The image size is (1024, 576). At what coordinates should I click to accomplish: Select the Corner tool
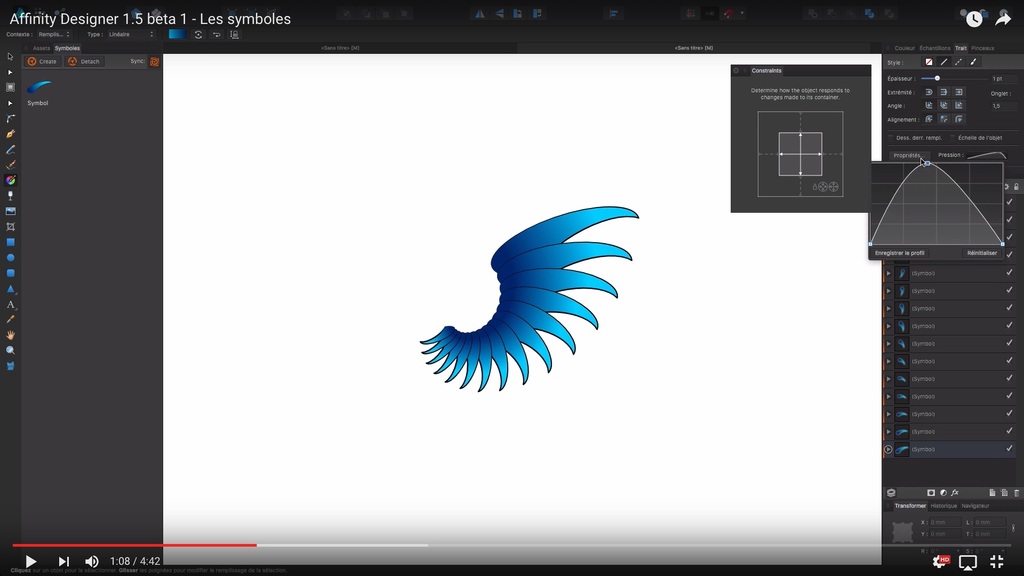click(x=10, y=119)
